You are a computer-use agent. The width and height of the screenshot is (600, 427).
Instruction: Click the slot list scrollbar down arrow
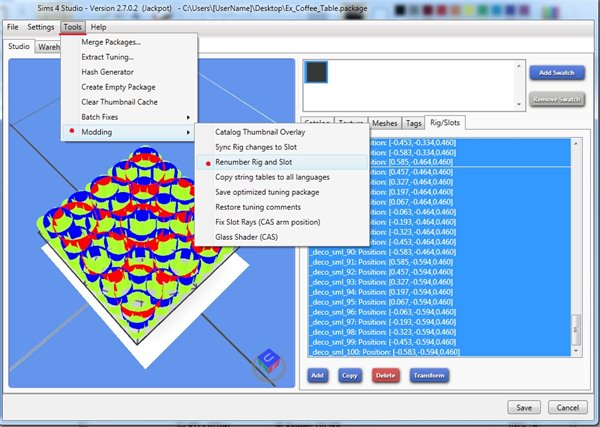(x=574, y=353)
